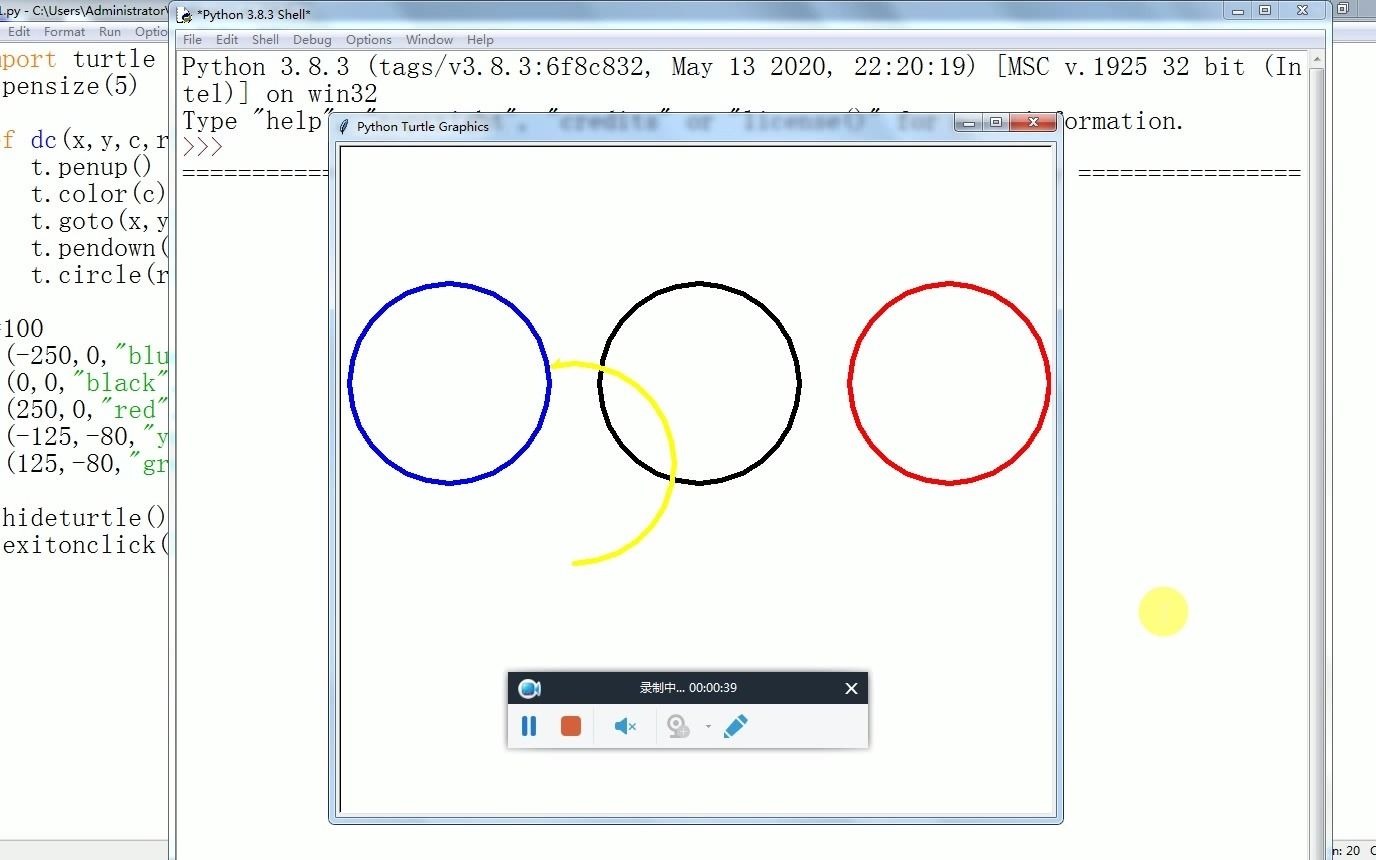Maximize the Python Shell window

[1265, 10]
